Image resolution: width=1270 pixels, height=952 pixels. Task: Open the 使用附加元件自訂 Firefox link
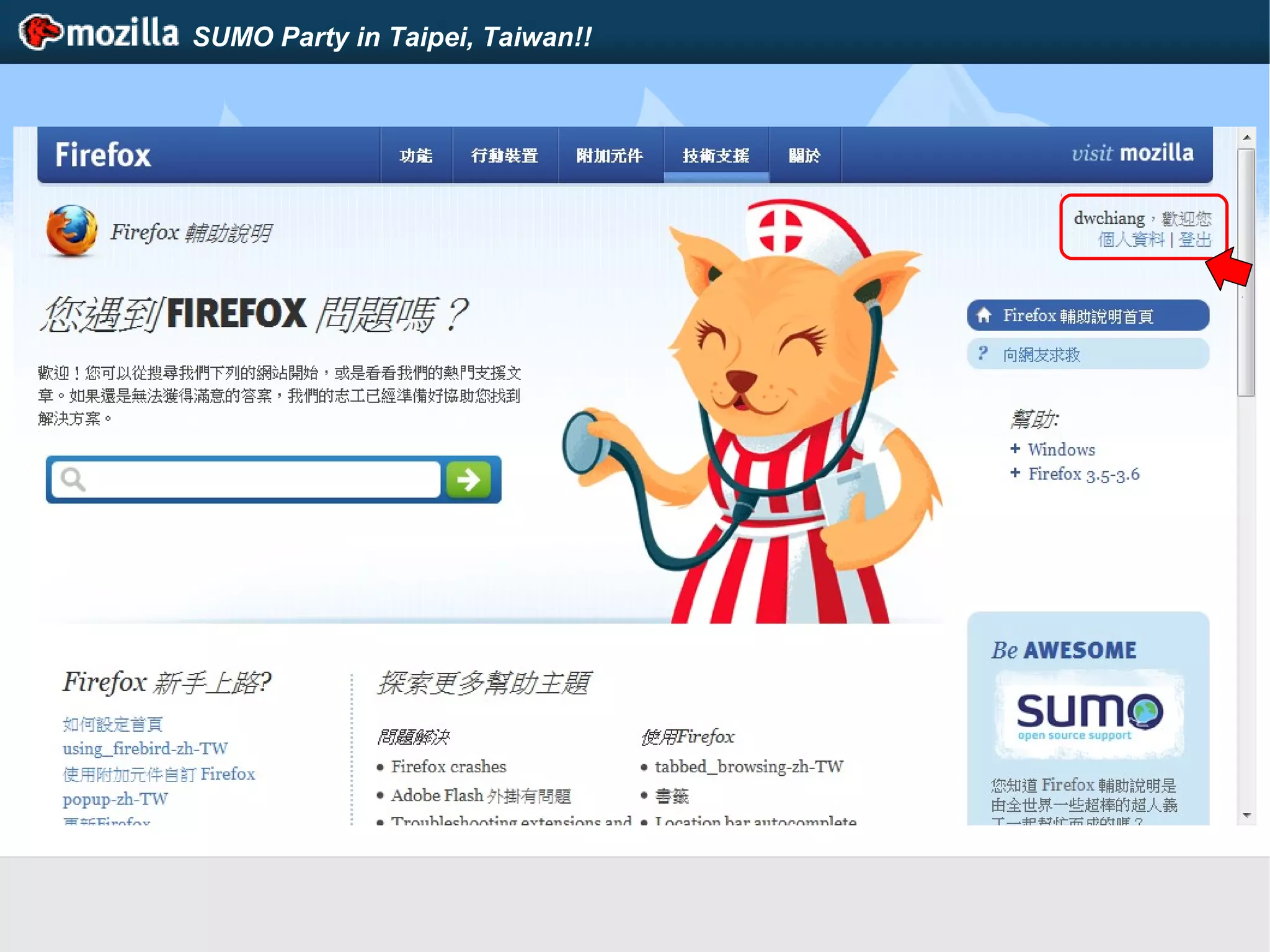pyautogui.click(x=159, y=774)
